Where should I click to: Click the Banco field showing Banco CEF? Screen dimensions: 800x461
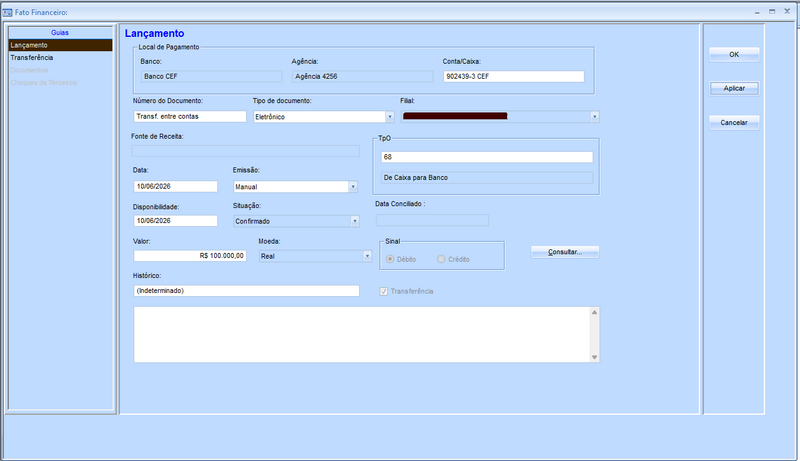211,76
